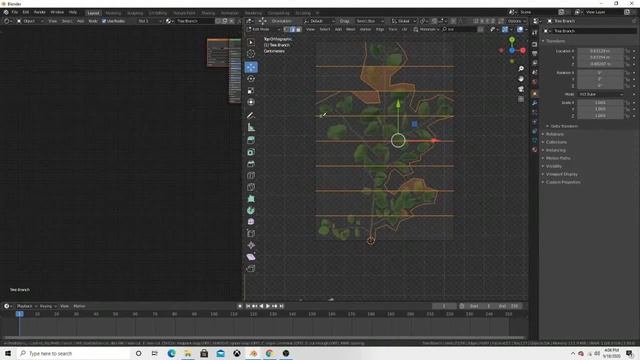Screen dimensions: 640x360
Task: Switch perspective/orthographic with grid icon
Action: pos(521,99)
